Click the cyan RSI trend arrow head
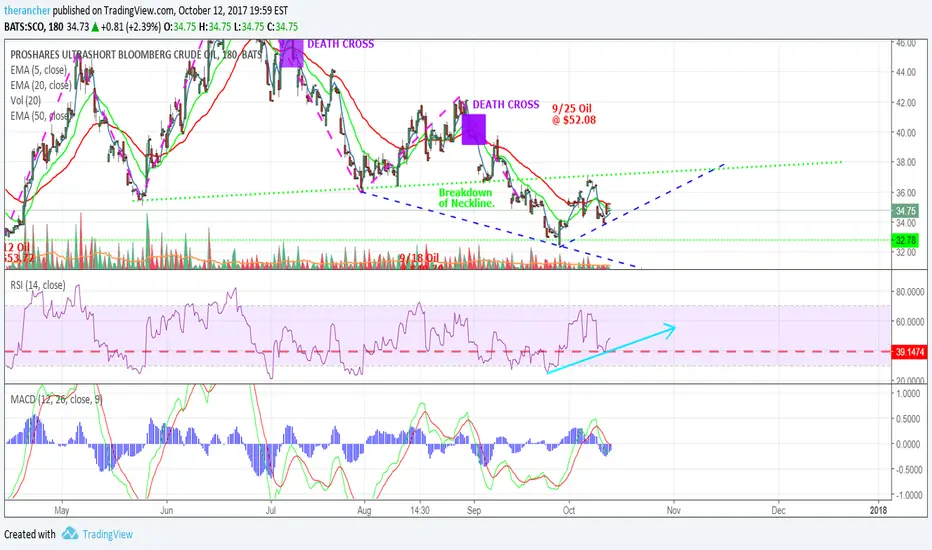The width and height of the screenshot is (932, 550). (670, 330)
